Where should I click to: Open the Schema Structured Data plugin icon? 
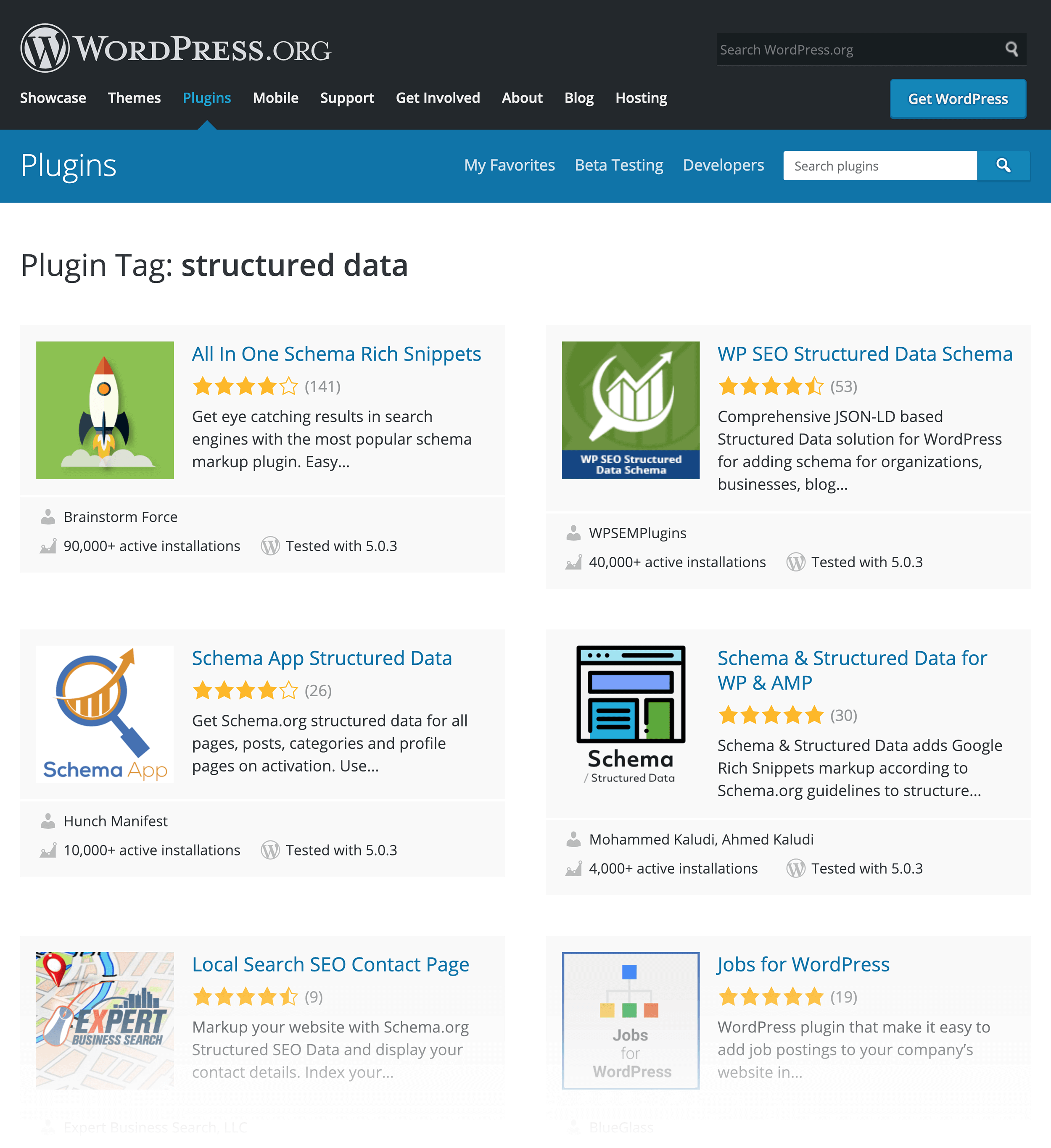pos(630,714)
